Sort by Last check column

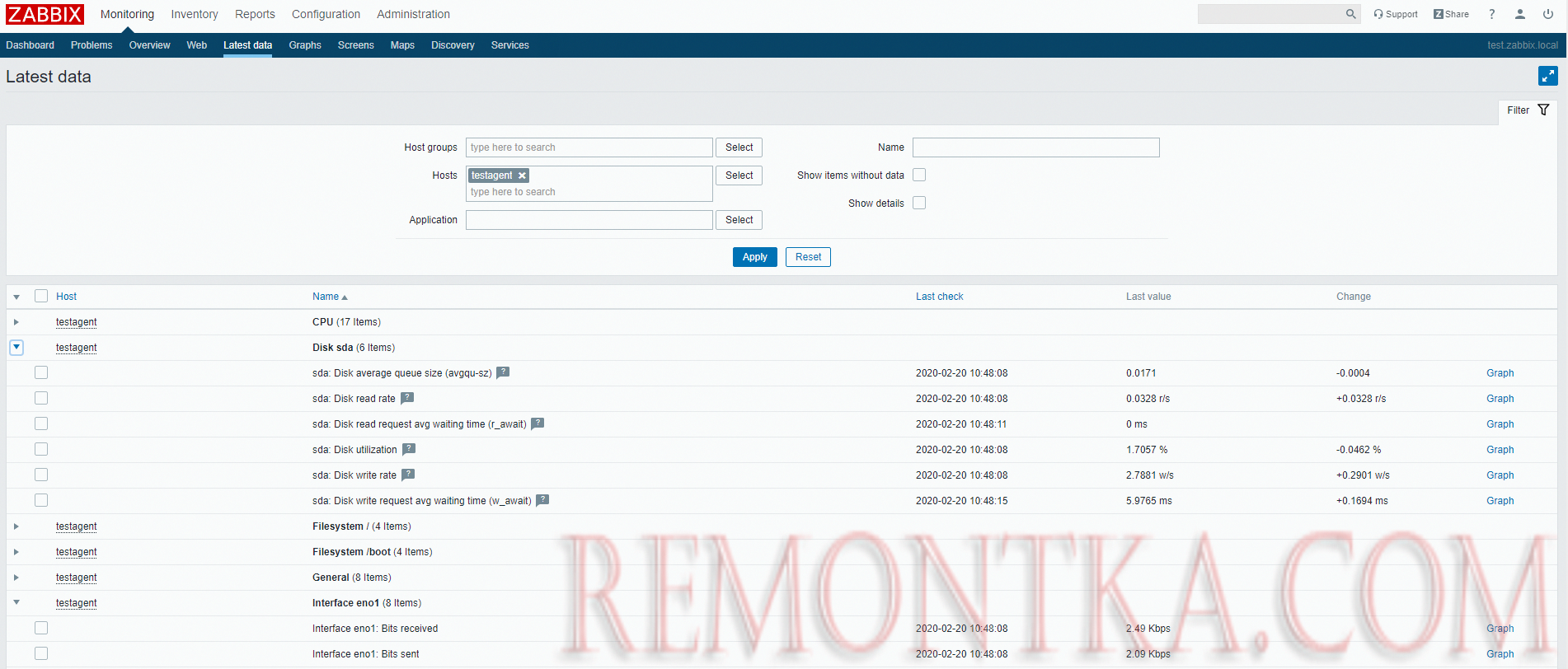tap(939, 297)
